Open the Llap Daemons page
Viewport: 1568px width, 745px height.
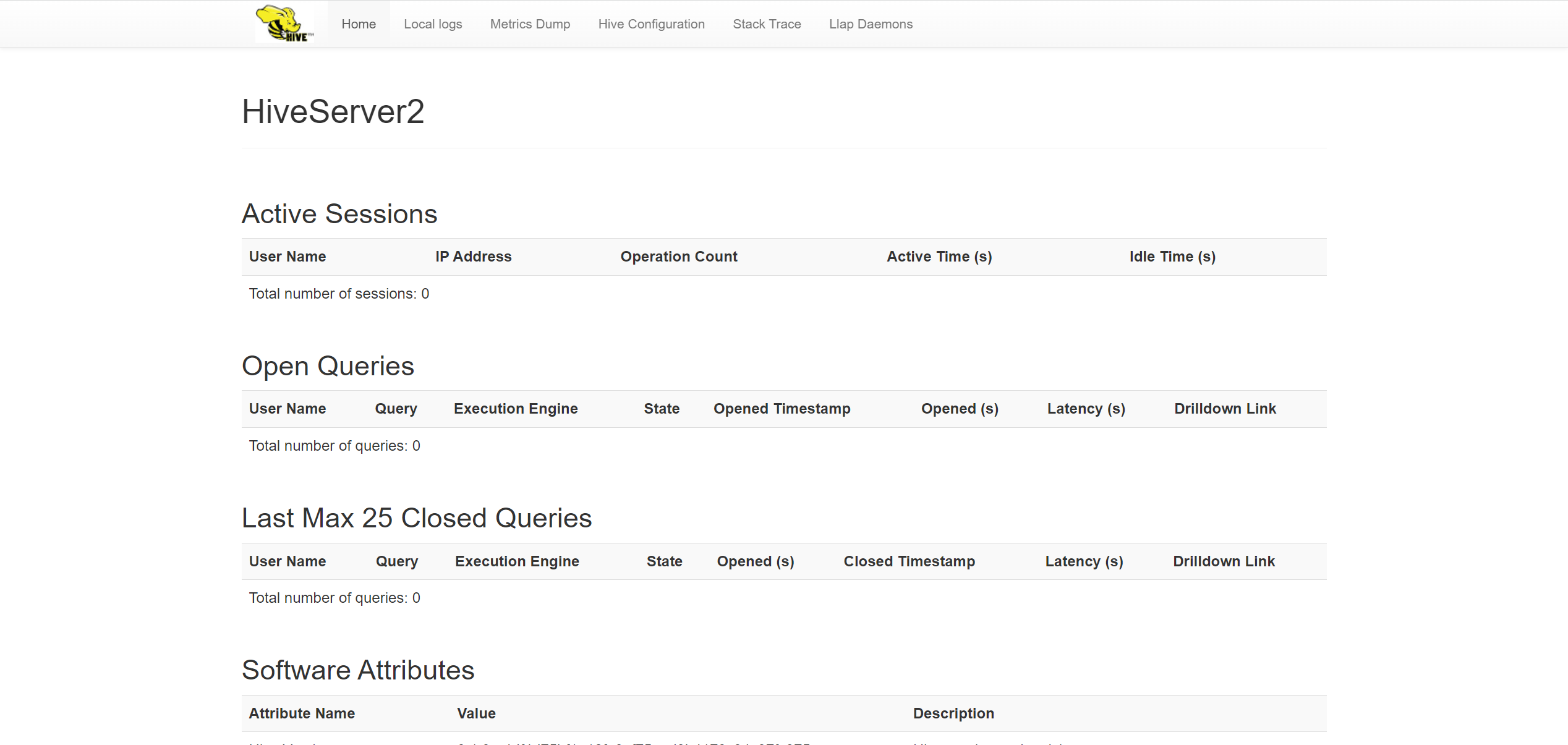pyautogui.click(x=871, y=24)
